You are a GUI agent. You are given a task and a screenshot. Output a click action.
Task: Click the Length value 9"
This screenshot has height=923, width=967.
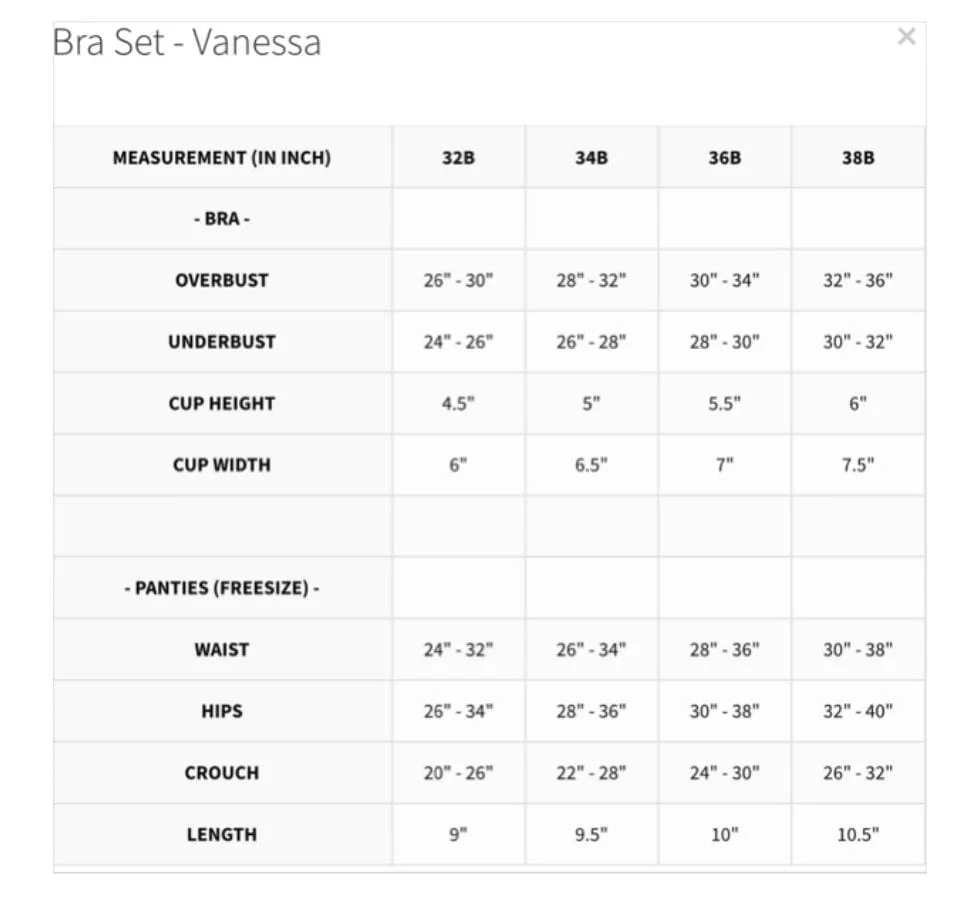[458, 835]
